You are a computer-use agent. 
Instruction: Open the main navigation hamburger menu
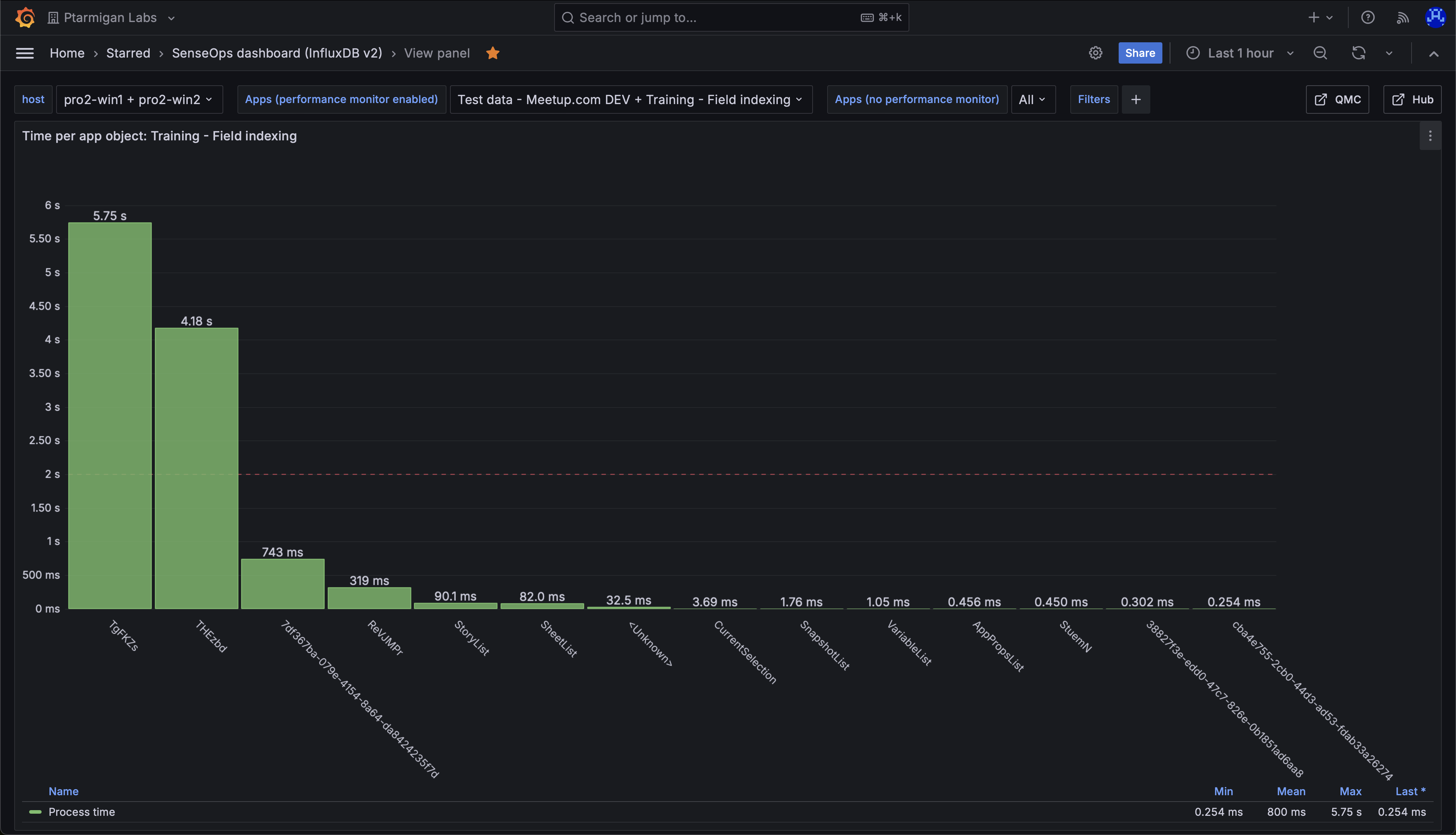[x=25, y=53]
